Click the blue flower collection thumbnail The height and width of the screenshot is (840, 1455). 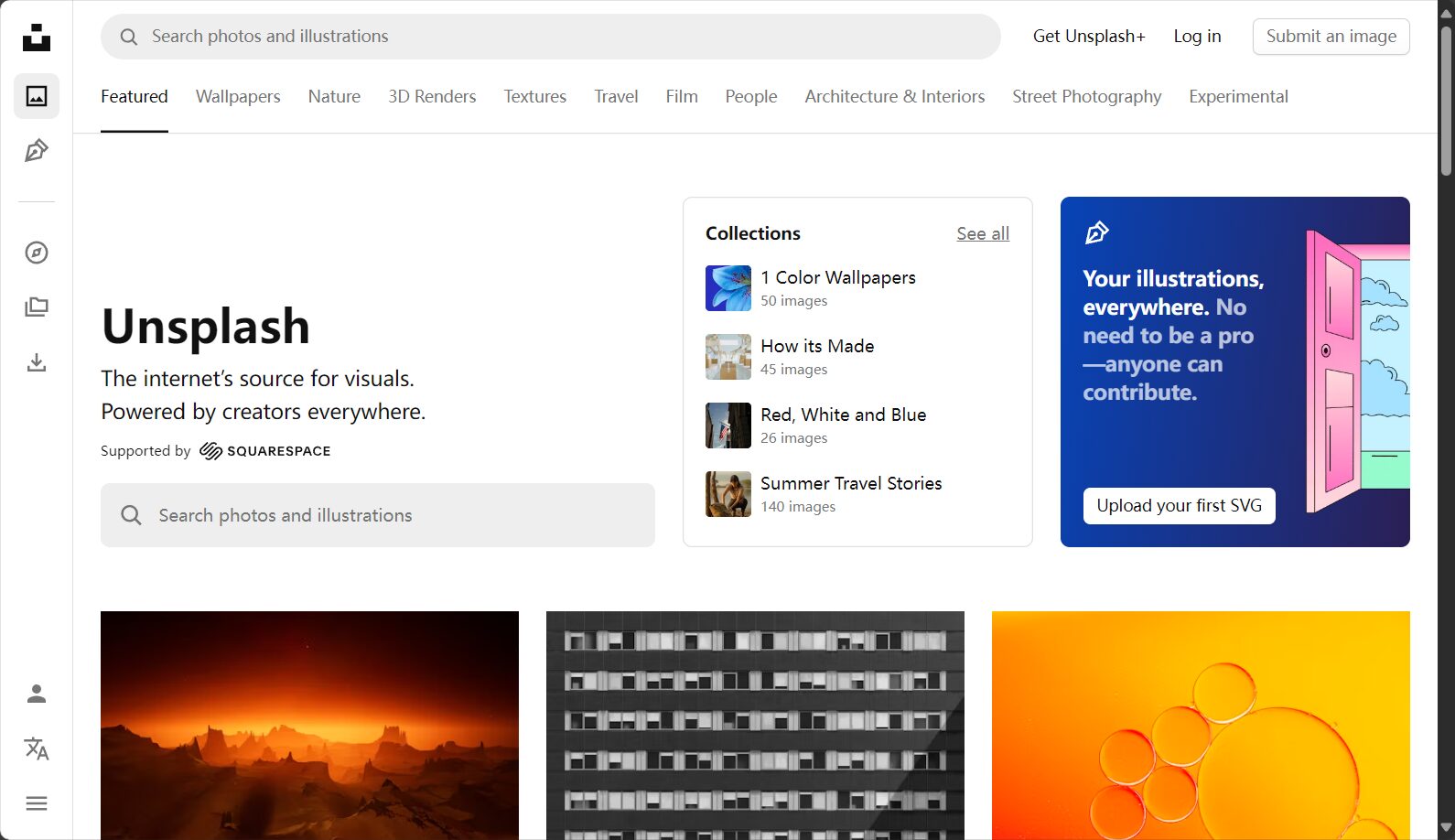[728, 288]
